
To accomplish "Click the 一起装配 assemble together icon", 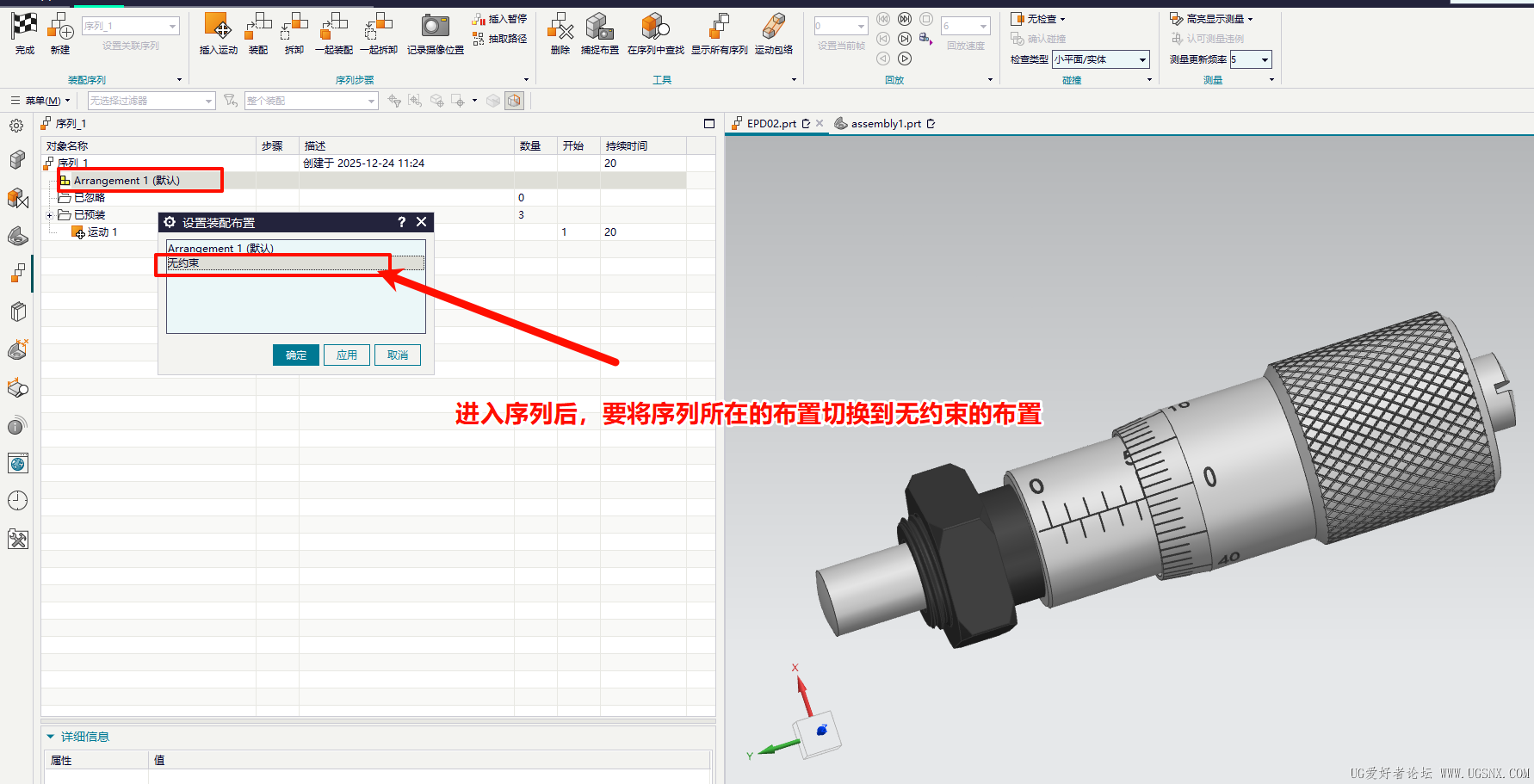I will (333, 26).
